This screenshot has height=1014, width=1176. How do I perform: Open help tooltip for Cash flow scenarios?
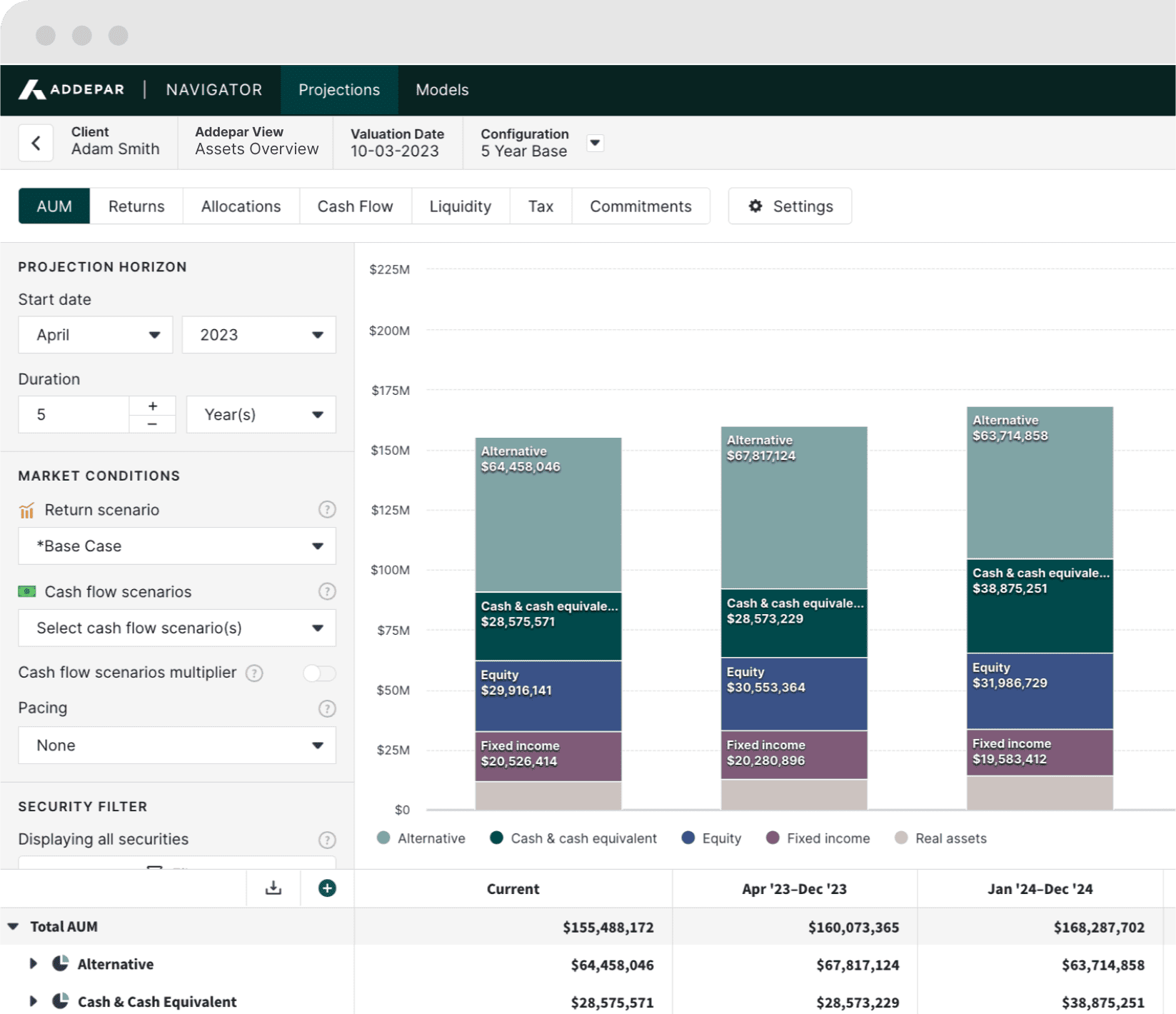click(327, 592)
